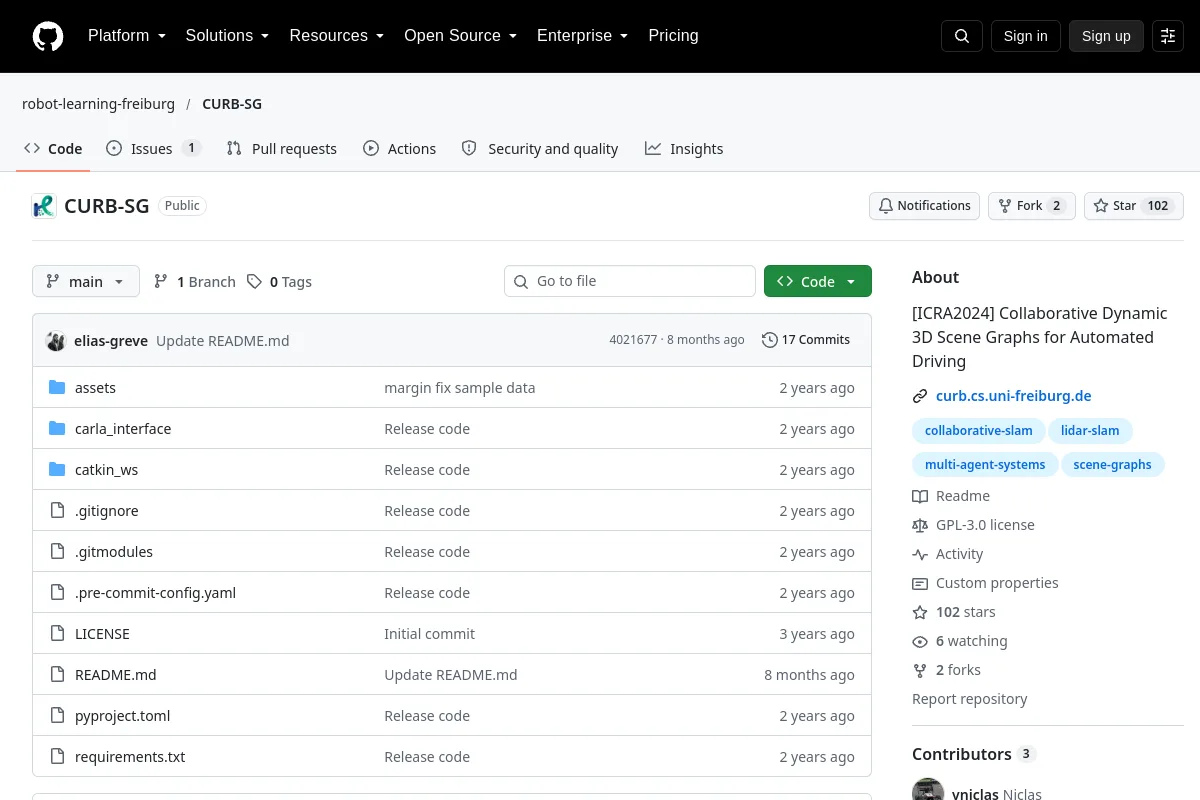This screenshot has height=800, width=1200.
Task: Expand the green Code dropdown button
Action: (x=818, y=282)
